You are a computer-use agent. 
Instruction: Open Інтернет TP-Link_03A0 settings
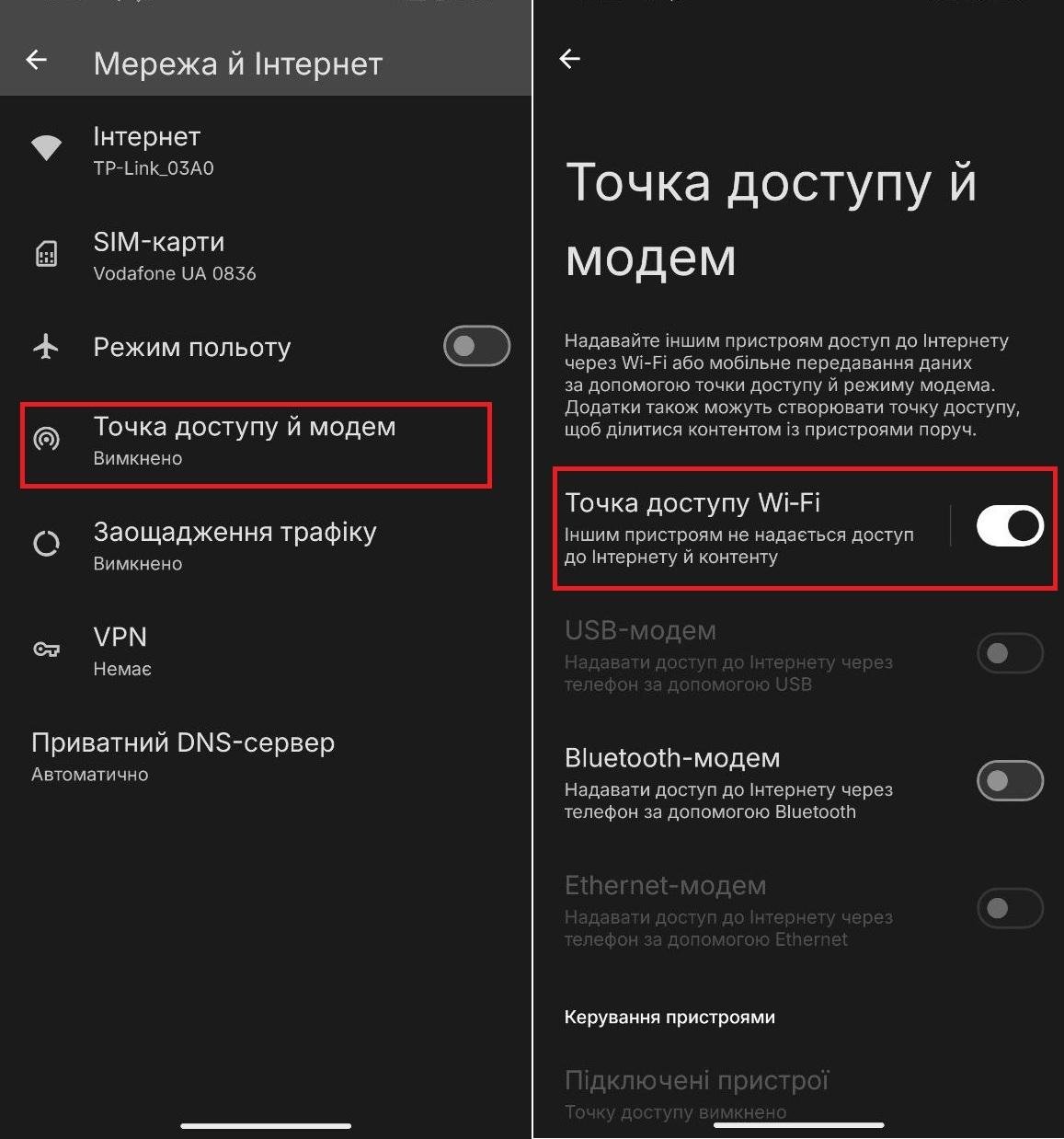pyautogui.click(x=266, y=150)
